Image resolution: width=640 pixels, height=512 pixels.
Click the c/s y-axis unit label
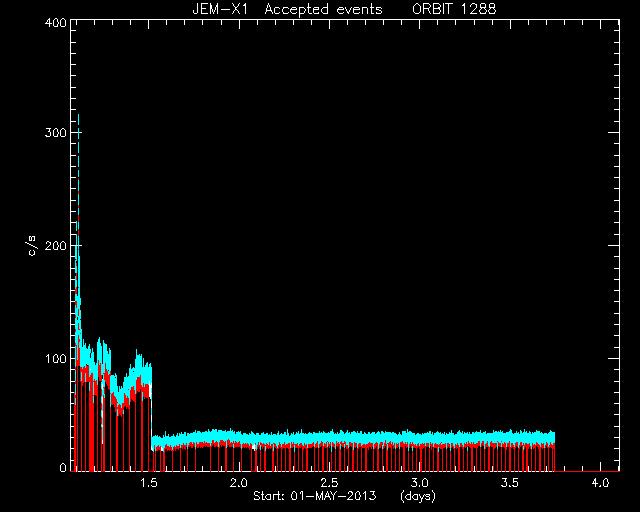click(x=32, y=246)
